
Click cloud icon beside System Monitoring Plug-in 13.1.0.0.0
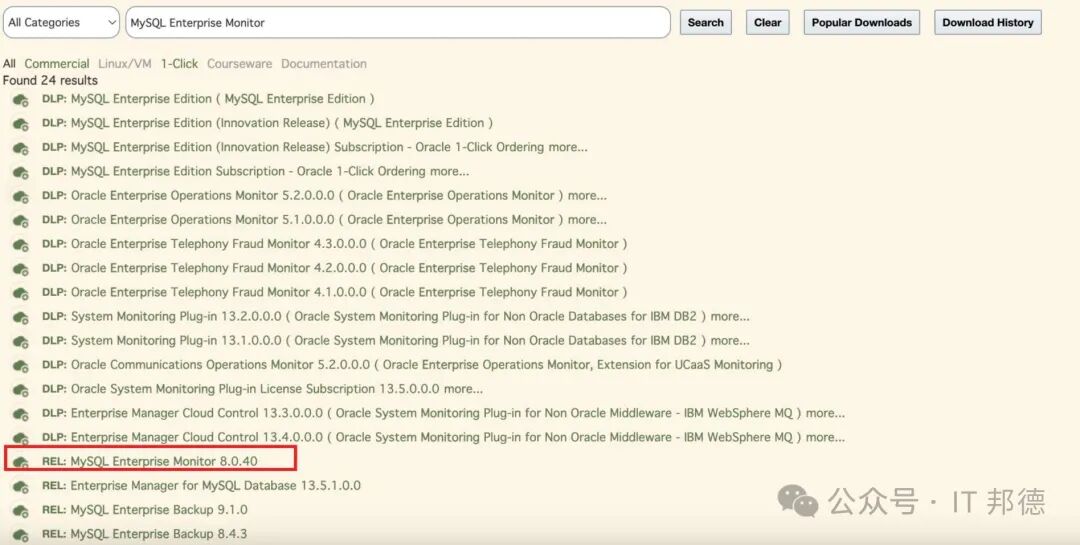[21, 342]
